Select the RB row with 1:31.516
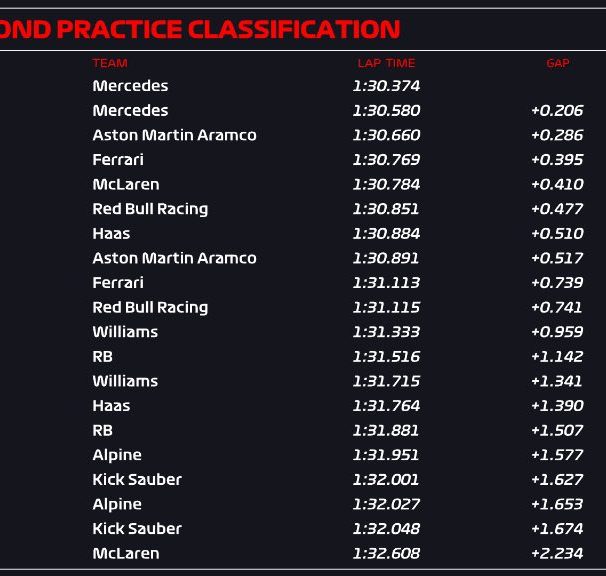This screenshot has height=576, width=606. 303,356
